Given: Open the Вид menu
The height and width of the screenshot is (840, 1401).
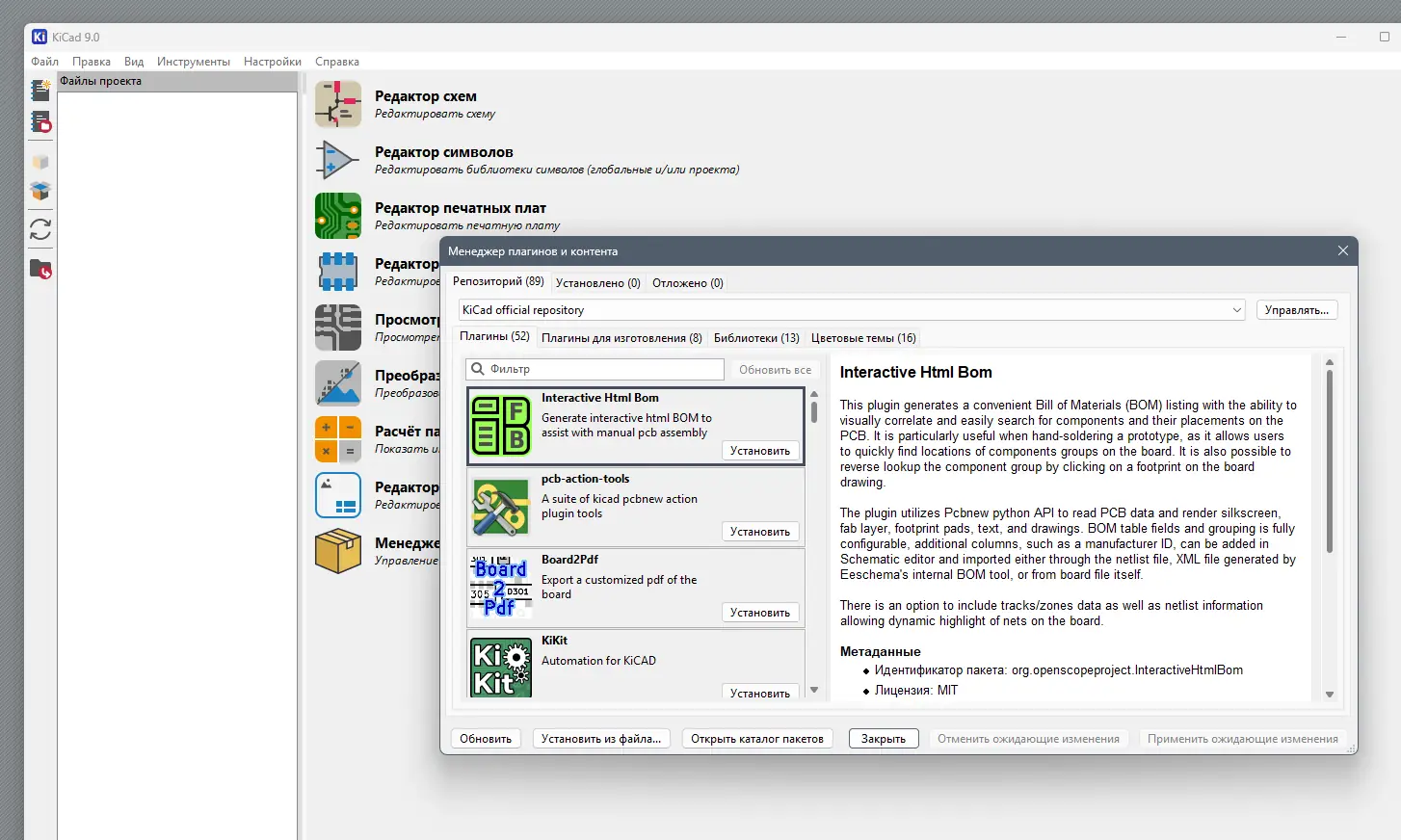Looking at the screenshot, I should (134, 61).
